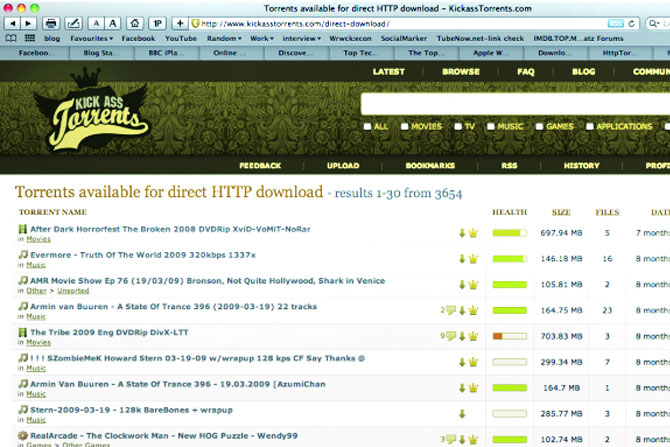Check the Movies search filter checkbox
The width and height of the screenshot is (670, 447).
(406, 127)
